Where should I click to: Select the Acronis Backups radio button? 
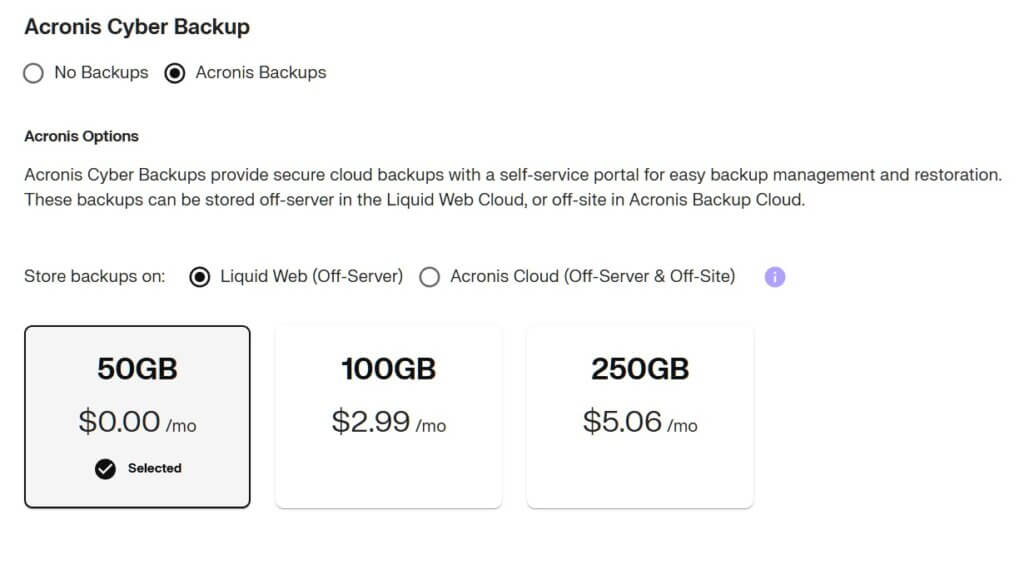coord(174,72)
